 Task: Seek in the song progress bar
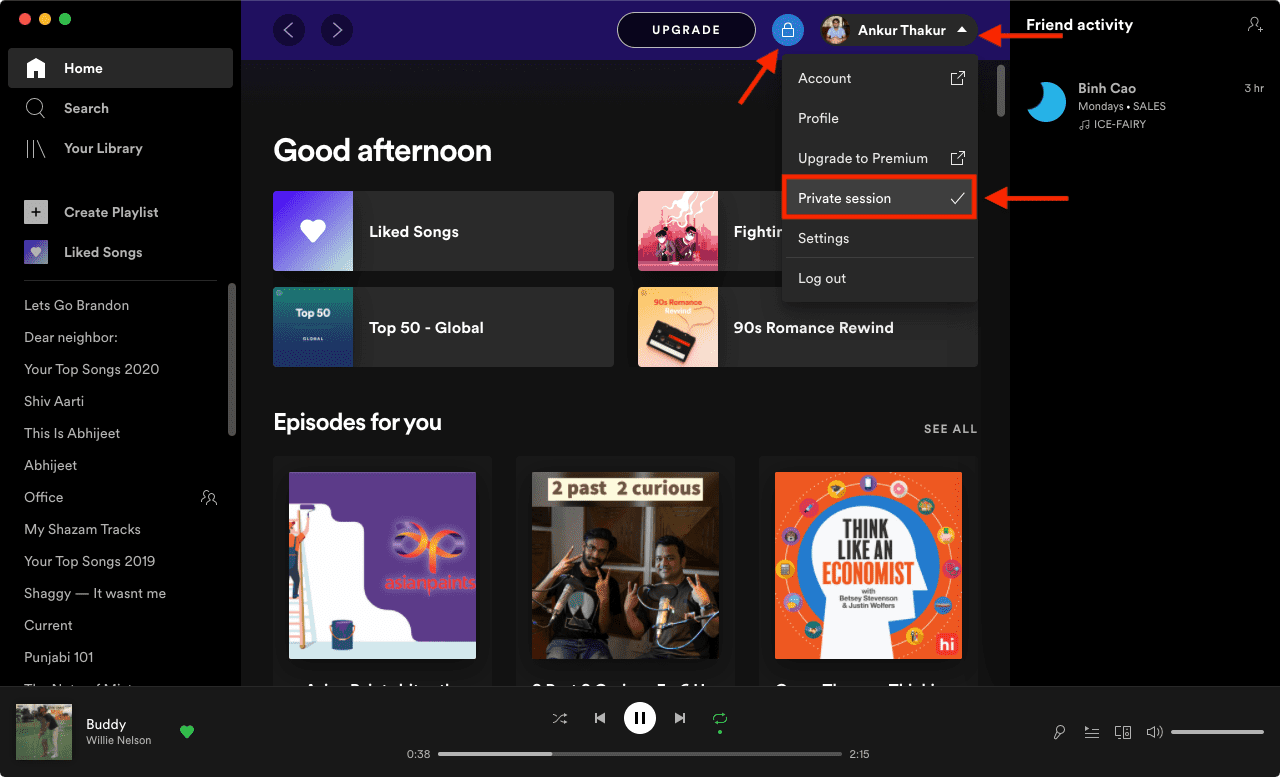click(x=640, y=754)
